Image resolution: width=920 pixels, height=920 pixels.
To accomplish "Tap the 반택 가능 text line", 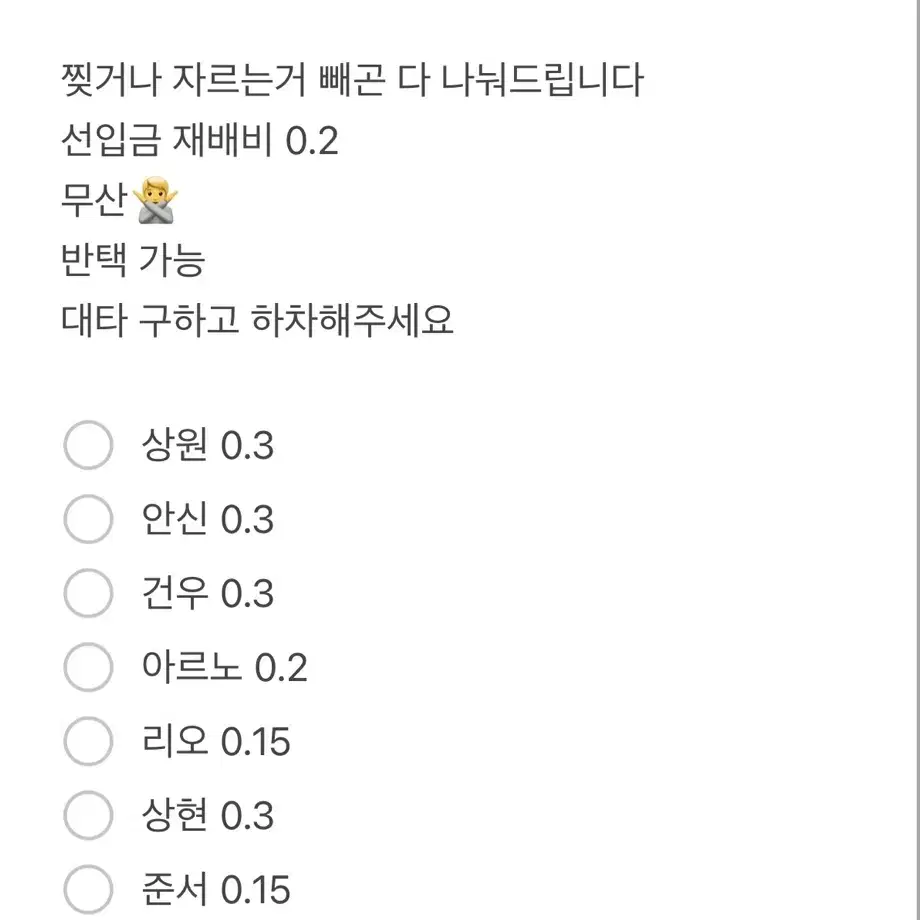I will pyautogui.click(x=132, y=262).
